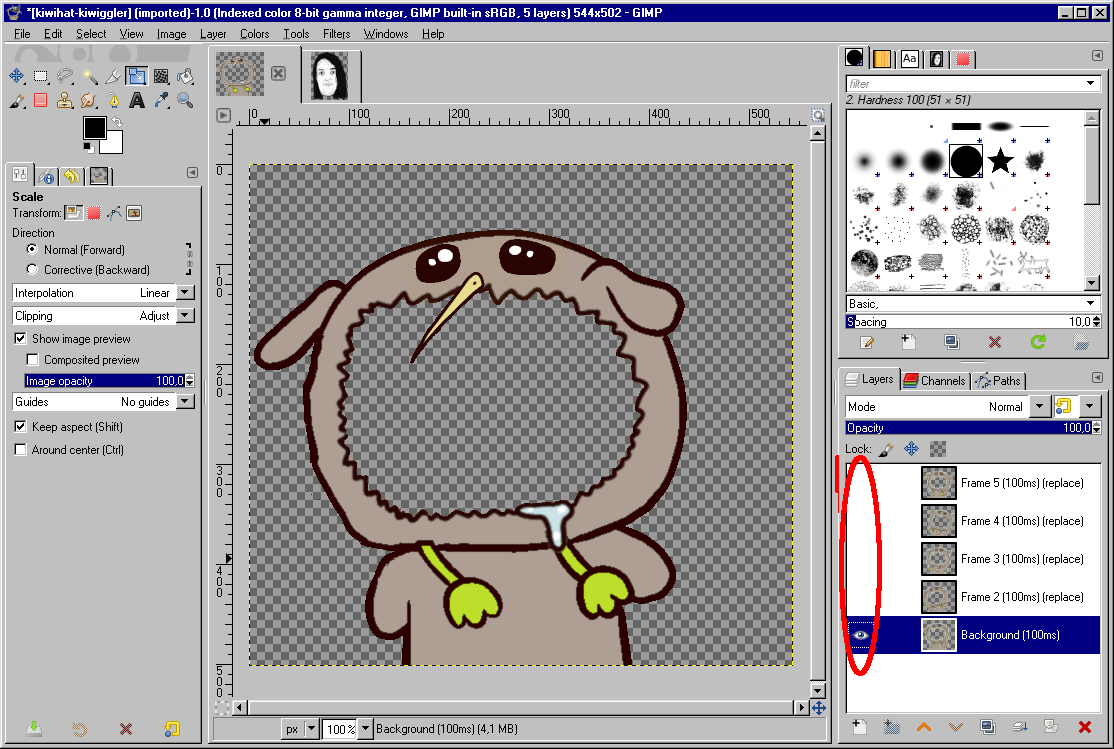Choose Corrective (Backward) direction

(32, 269)
